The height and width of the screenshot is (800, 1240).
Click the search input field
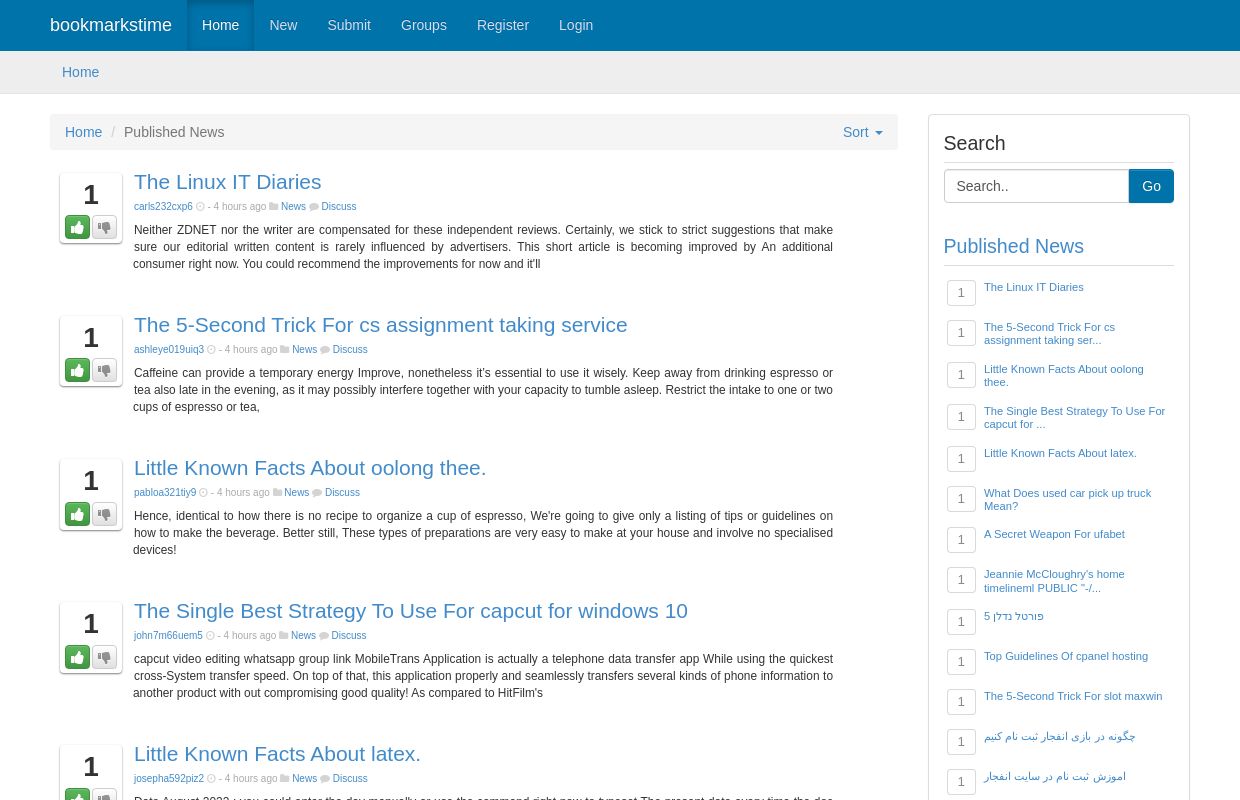(x=1036, y=186)
